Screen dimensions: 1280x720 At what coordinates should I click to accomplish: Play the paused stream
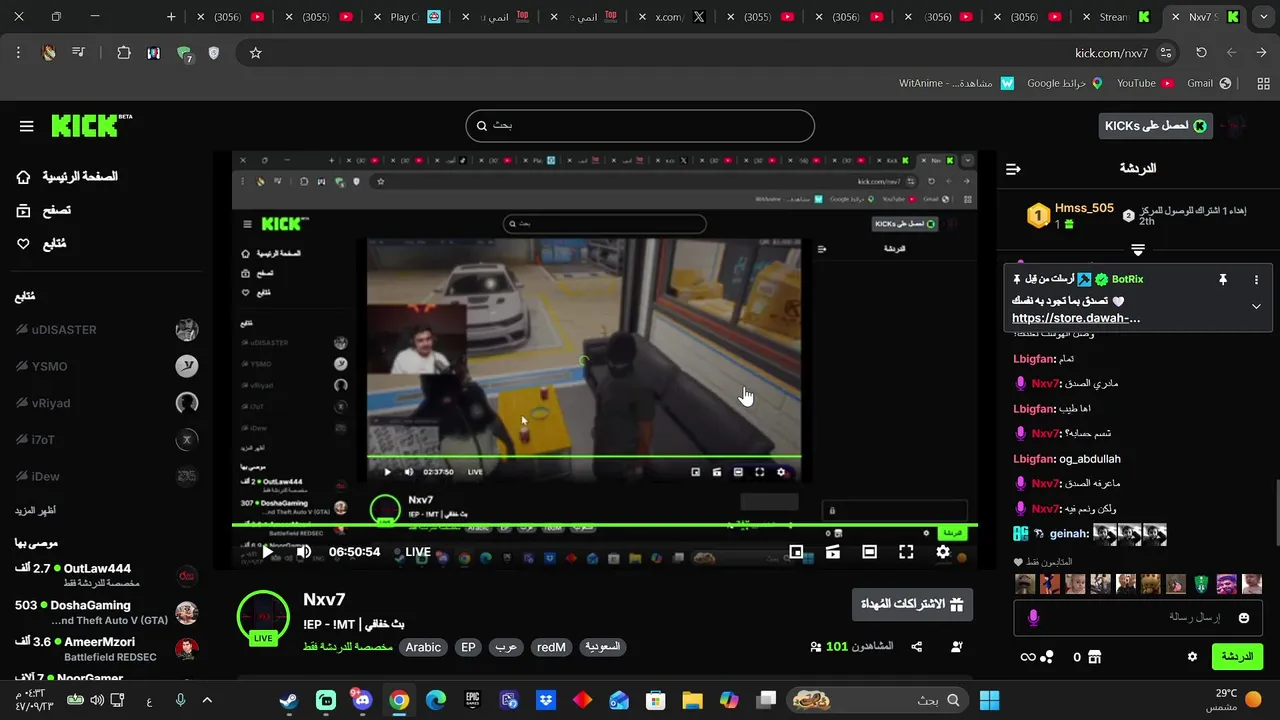coord(267,552)
